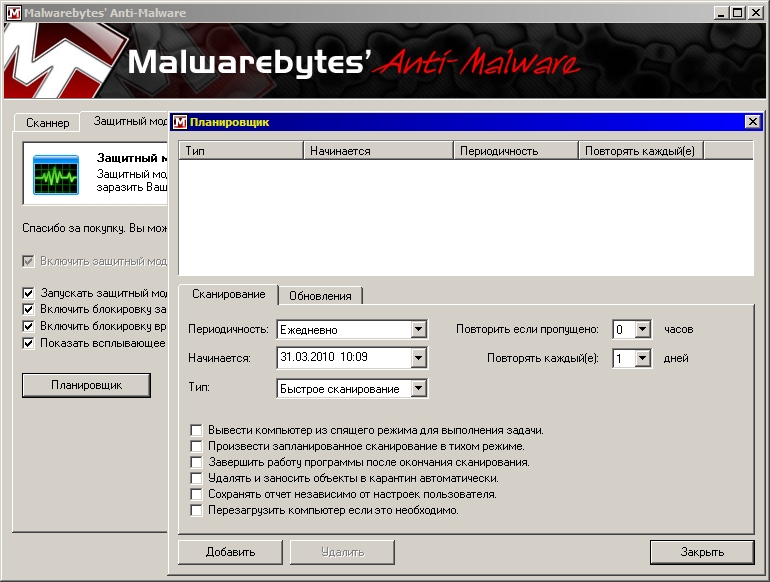Switch to the Сканирование tab
770x582 pixels.
228,294
